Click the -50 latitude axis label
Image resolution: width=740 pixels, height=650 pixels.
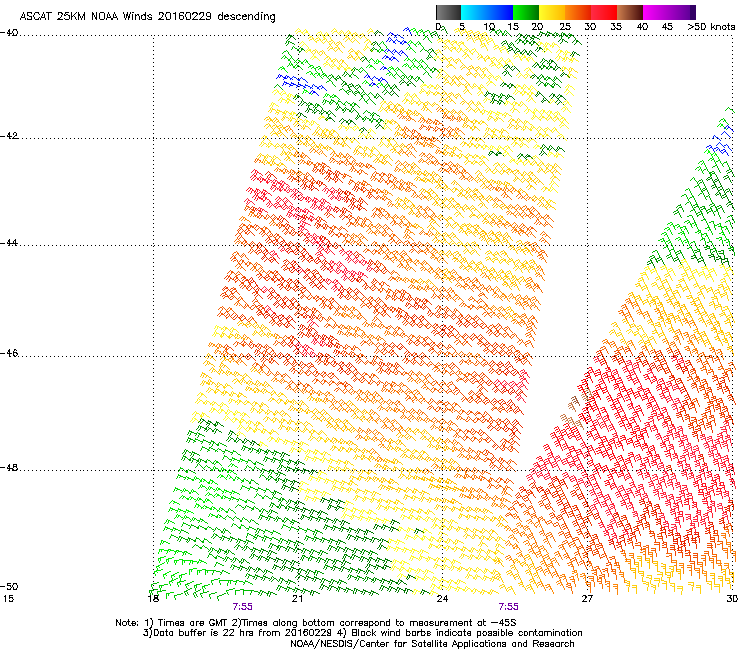click(9, 586)
